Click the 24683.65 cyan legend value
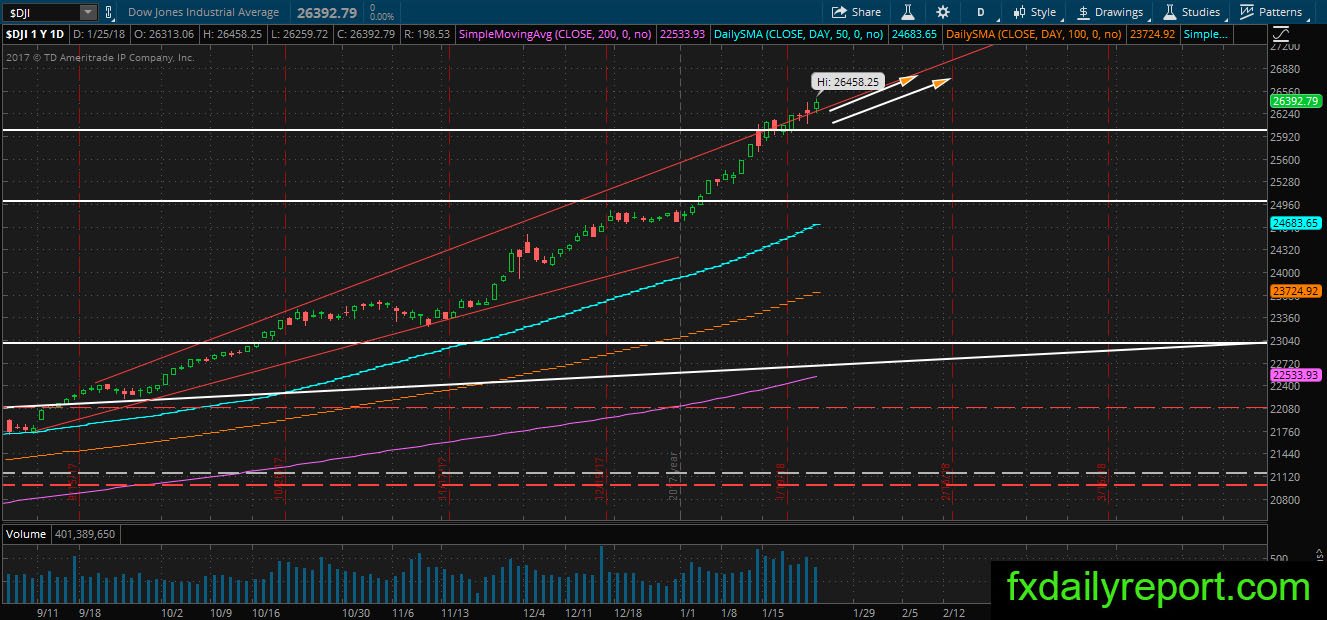Viewport: 1327px width, 620px height. 914,34
